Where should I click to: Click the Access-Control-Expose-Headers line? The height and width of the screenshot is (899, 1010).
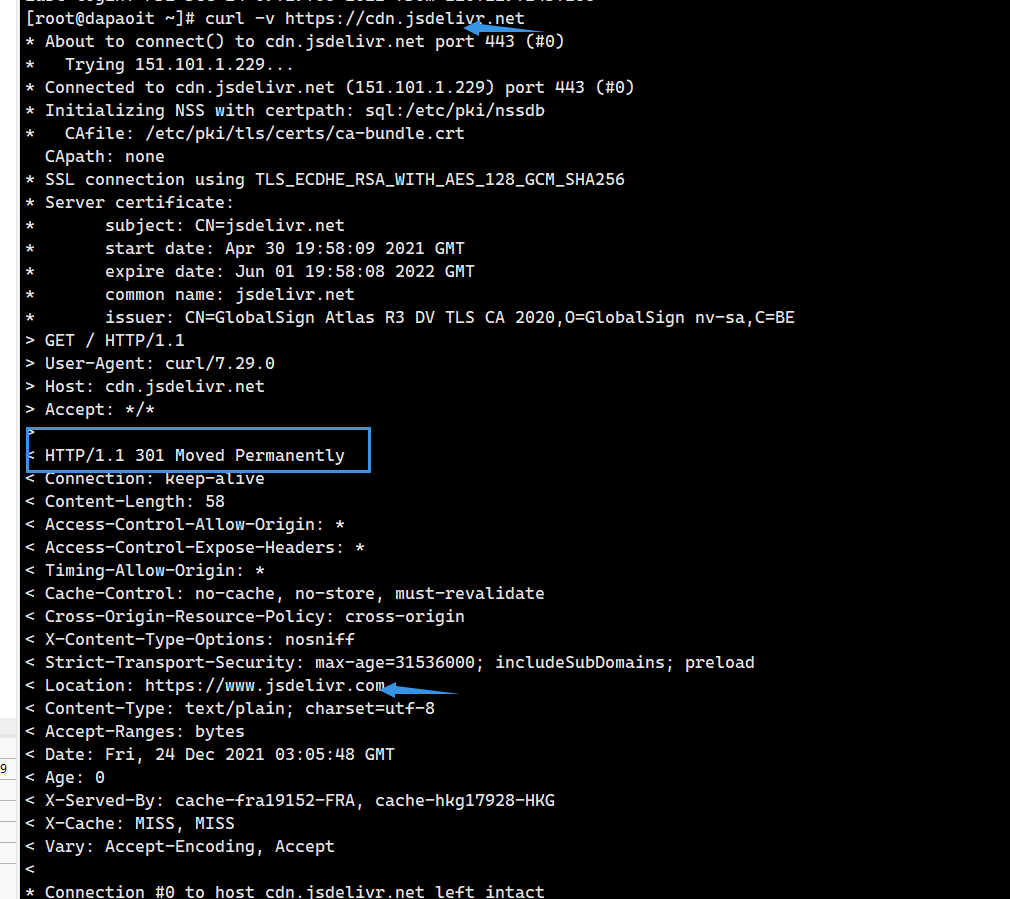(195, 548)
